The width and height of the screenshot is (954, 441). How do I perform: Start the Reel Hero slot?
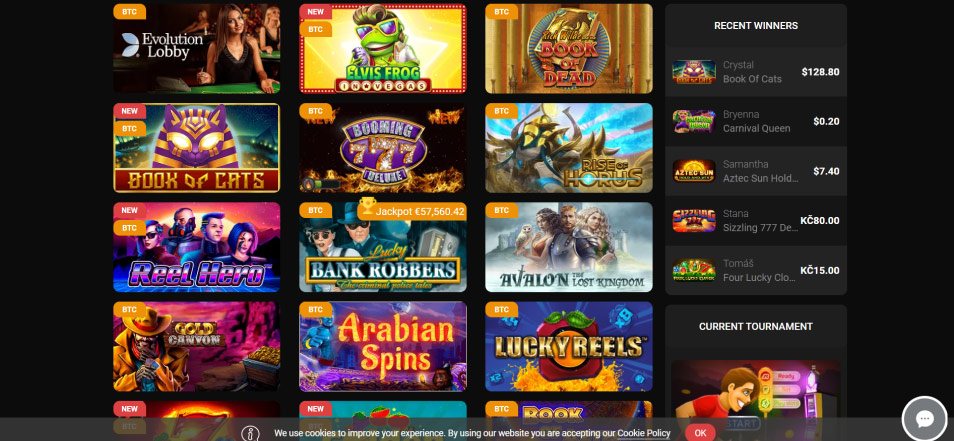pos(197,247)
